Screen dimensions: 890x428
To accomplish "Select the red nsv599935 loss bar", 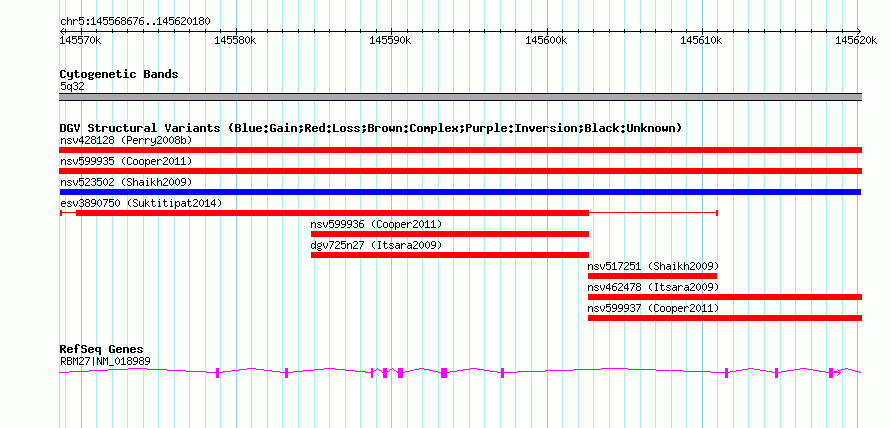I will (460, 171).
